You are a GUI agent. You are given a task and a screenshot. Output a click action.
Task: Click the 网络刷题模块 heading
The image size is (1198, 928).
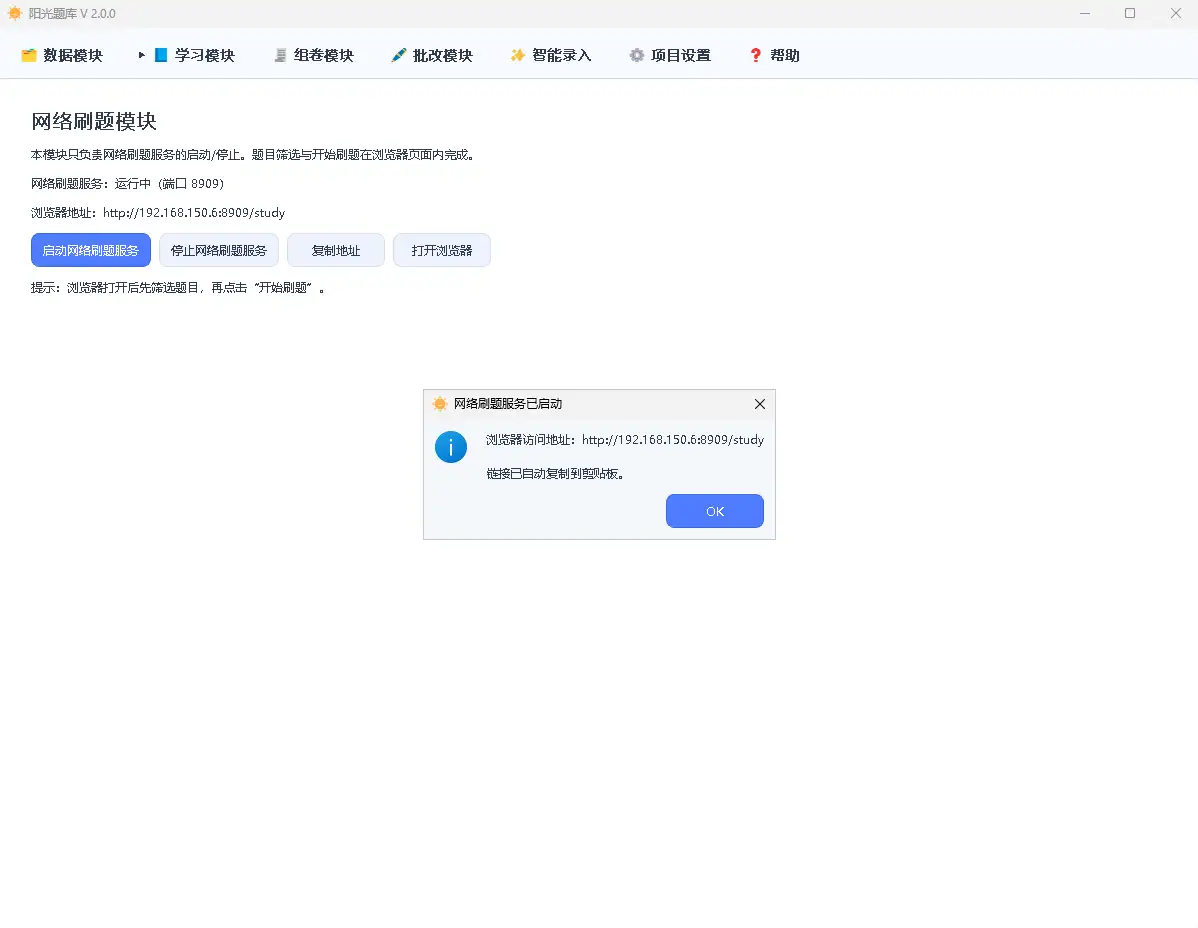coord(94,121)
